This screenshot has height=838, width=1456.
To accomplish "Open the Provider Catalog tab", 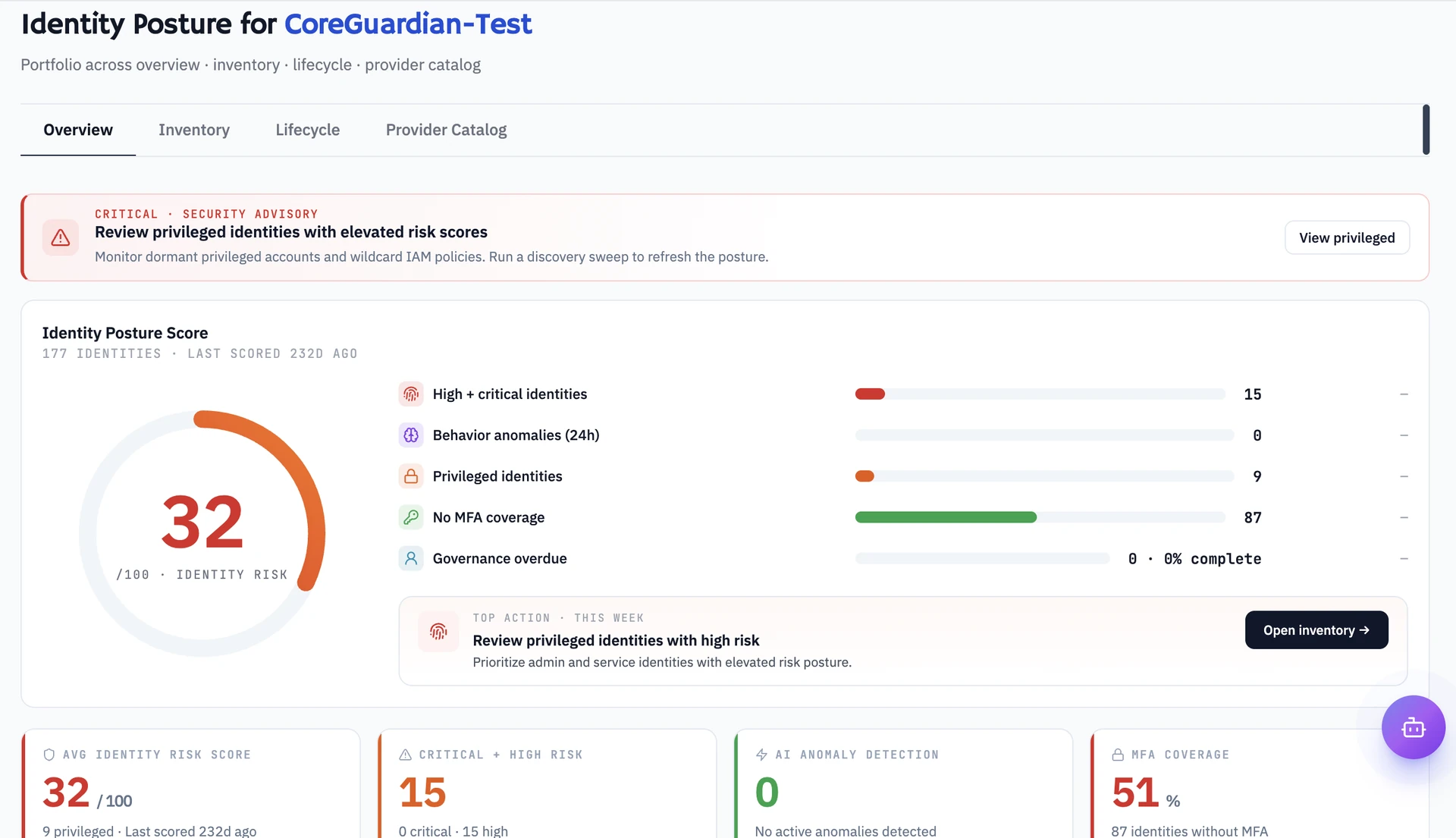I will [446, 130].
